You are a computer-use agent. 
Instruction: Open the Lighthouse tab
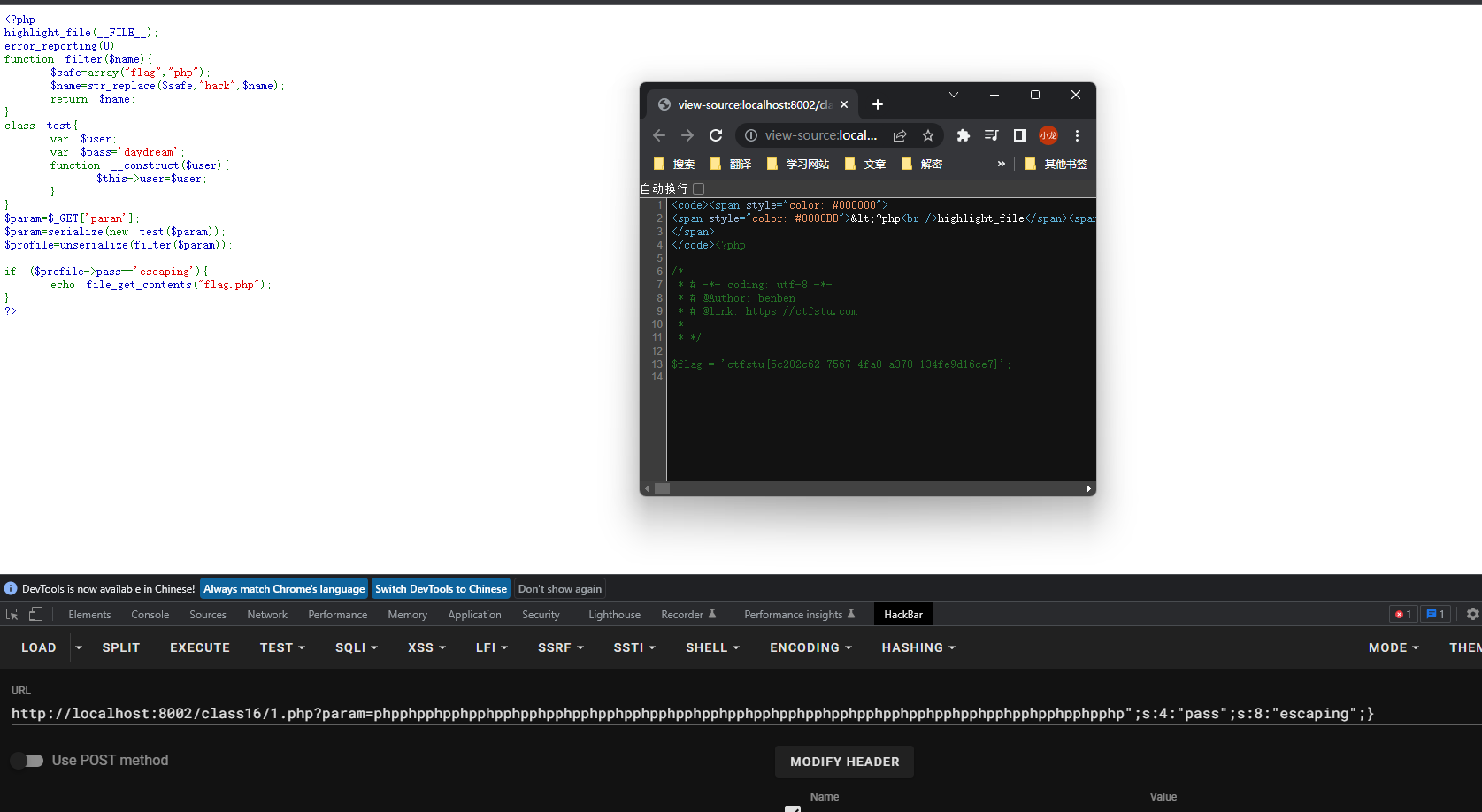615,615
